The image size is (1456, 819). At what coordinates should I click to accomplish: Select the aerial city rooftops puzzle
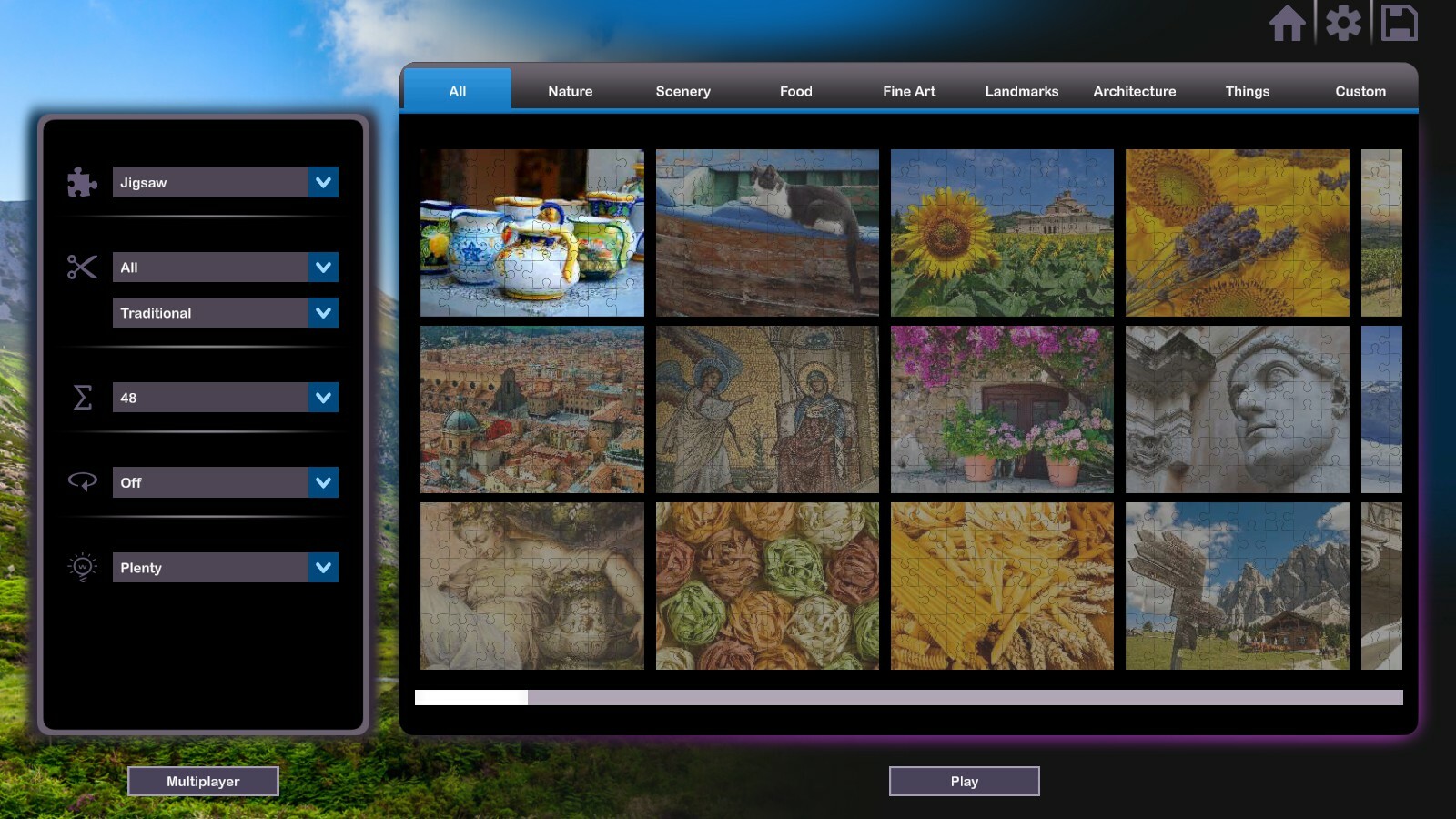coord(532,409)
